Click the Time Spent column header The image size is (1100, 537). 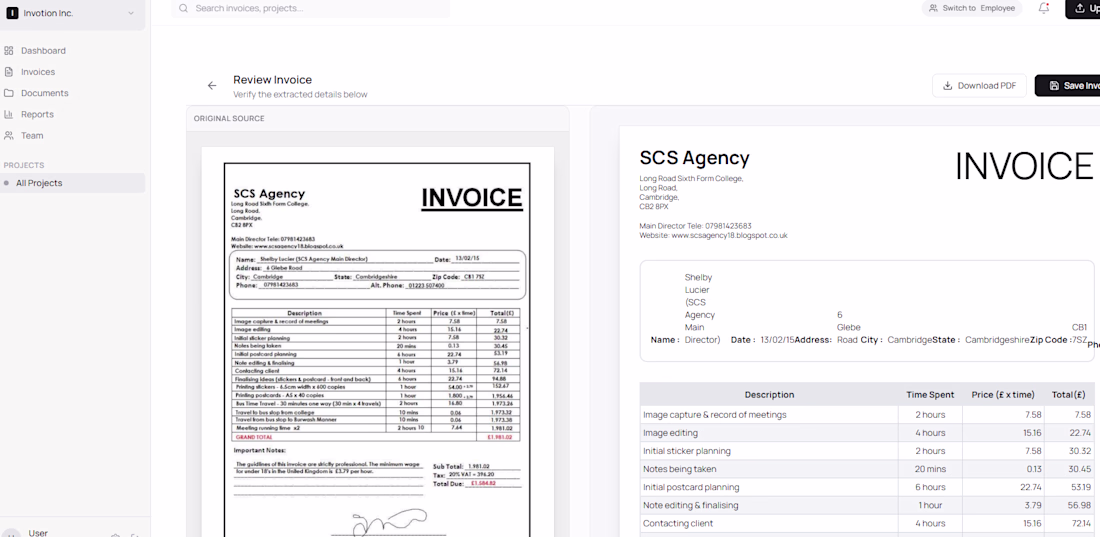930,395
